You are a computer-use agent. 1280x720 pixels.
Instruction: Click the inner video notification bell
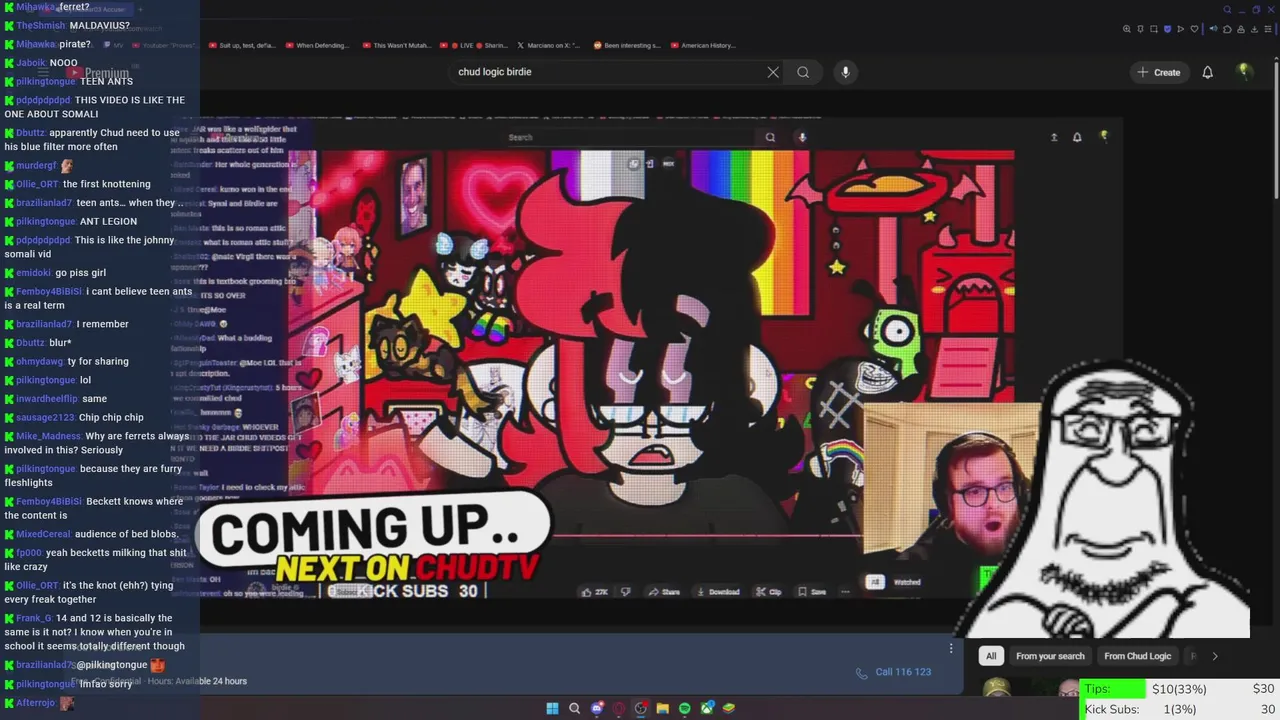click(1077, 137)
